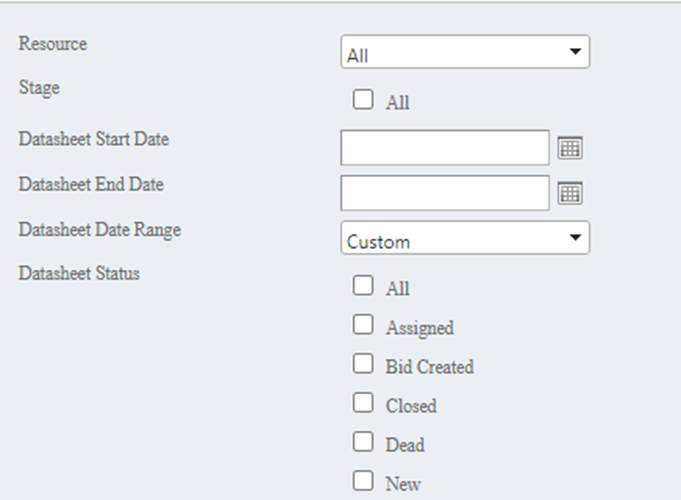The height and width of the screenshot is (500, 681).
Task: Mark the New status checkbox
Action: 363,481
